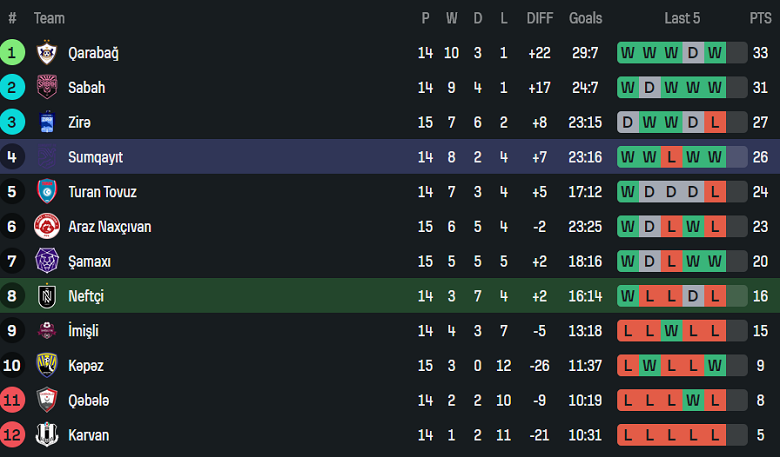Viewport: 780px width, 457px height.
Task: Sort standings by DIFF column
Action: coord(540,18)
